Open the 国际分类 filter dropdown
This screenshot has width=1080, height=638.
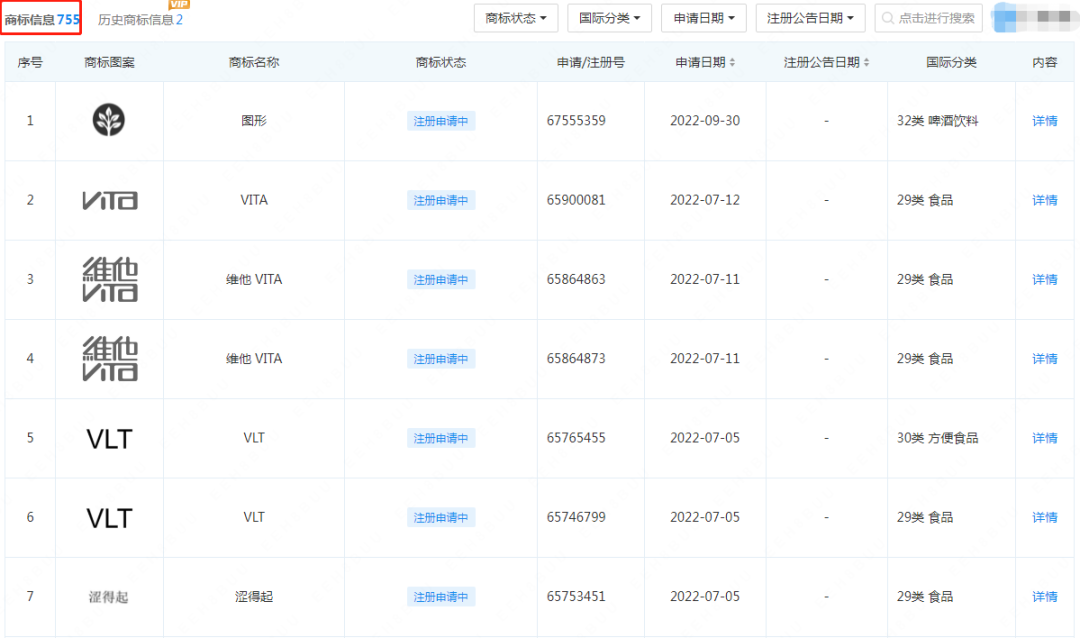610,18
